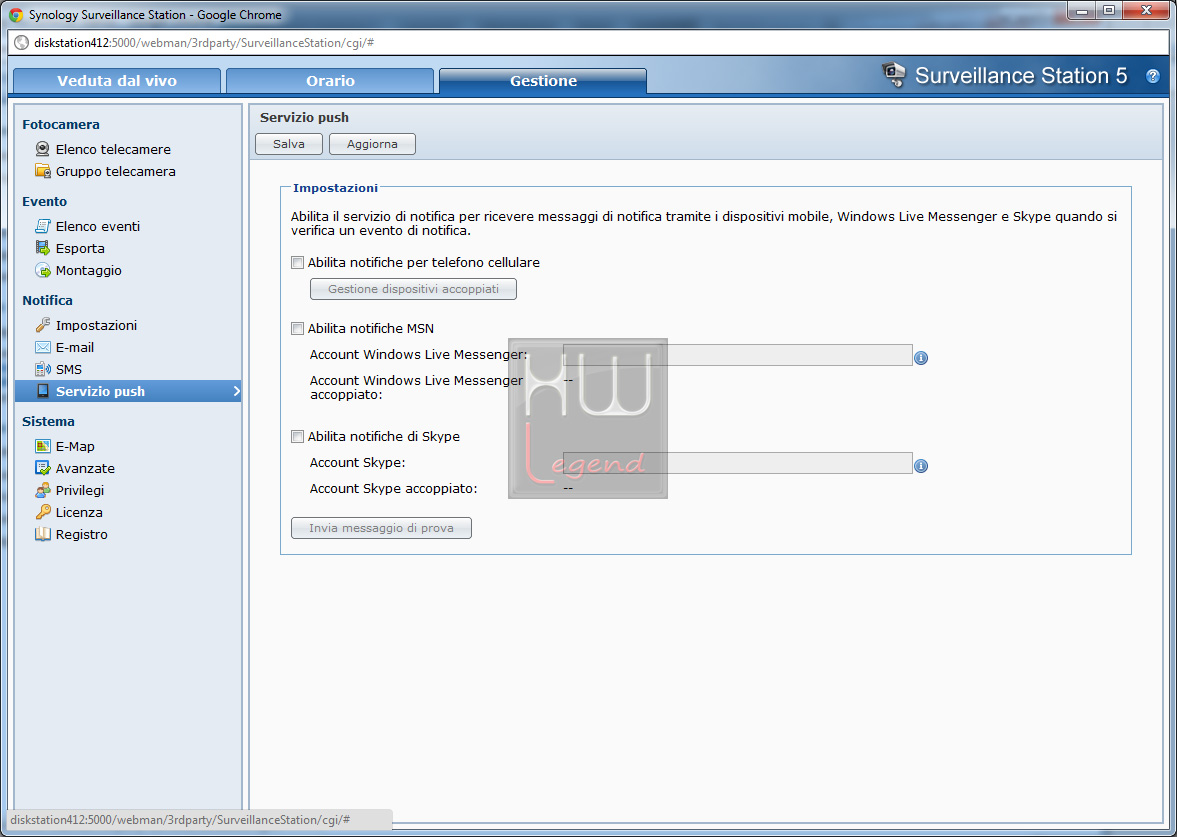The width and height of the screenshot is (1177, 837).
Task: Click the Impostazioni wrench icon
Action: [x=43, y=325]
